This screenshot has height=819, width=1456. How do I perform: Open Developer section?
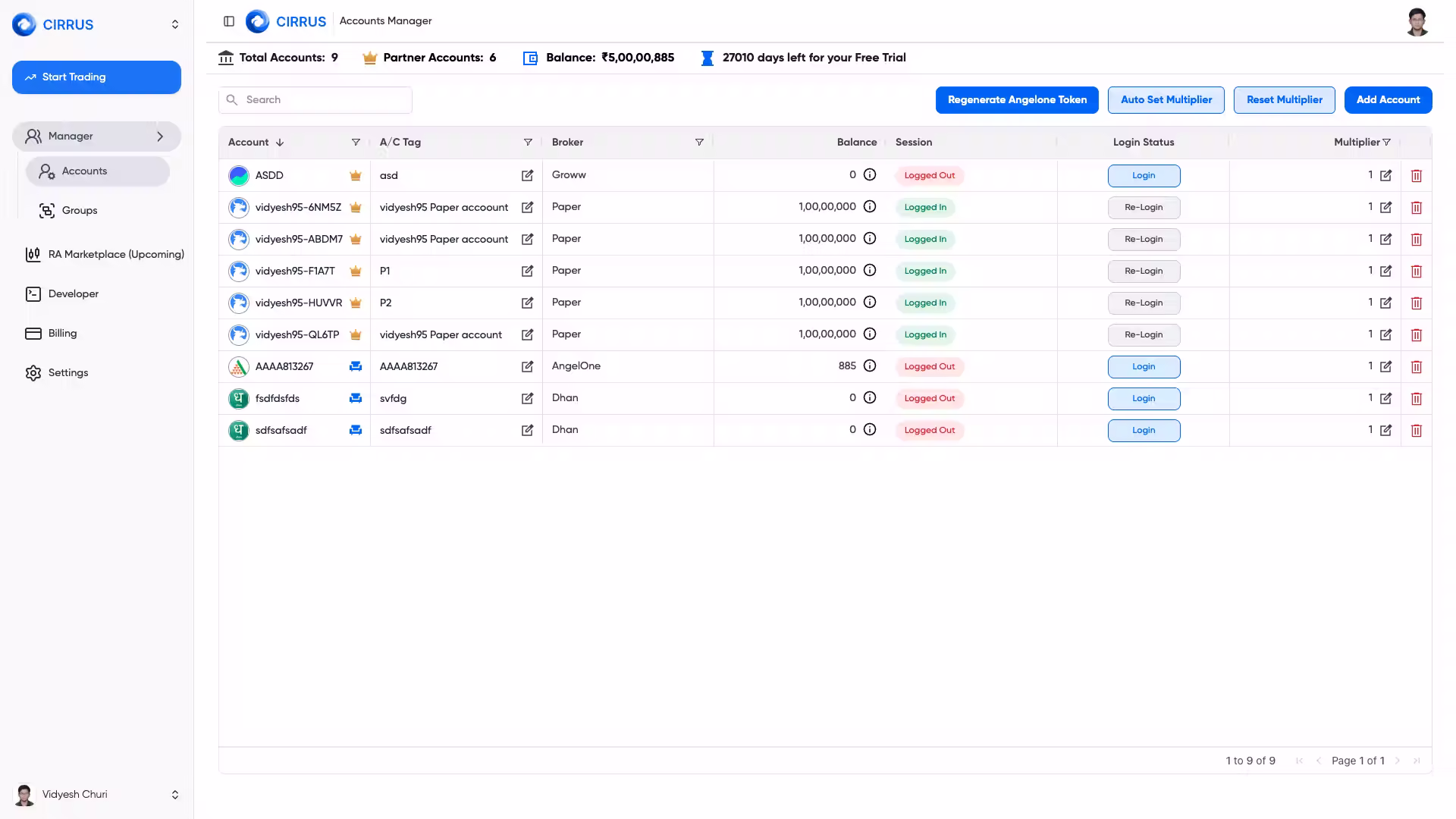[73, 294]
